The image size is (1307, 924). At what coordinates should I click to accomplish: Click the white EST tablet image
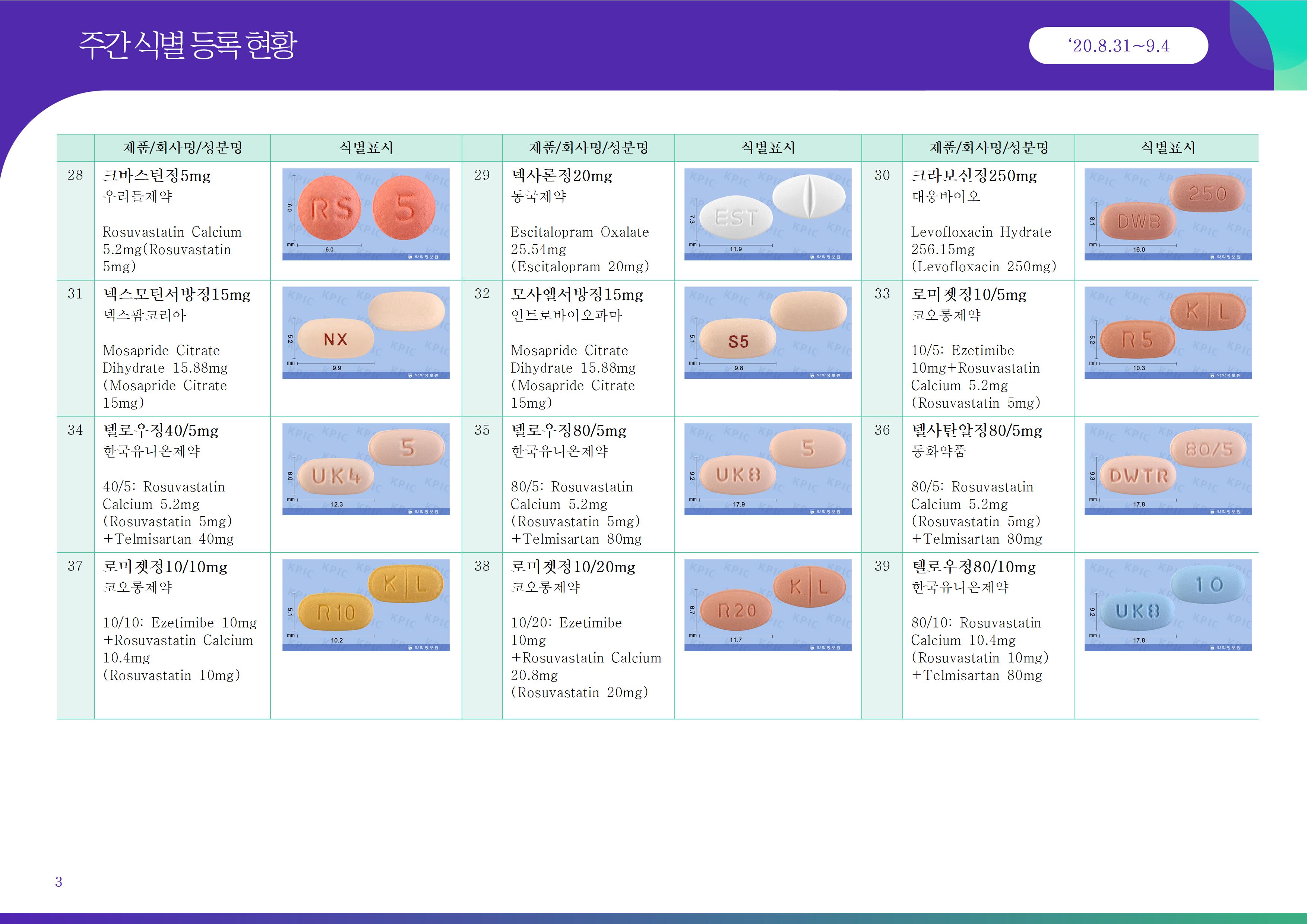[x=768, y=213]
